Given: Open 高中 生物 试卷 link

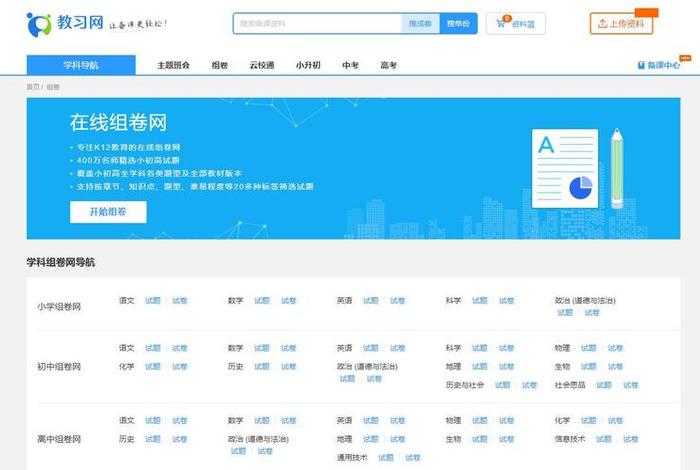Looking at the screenshot, I should pyautogui.click(x=506, y=439).
